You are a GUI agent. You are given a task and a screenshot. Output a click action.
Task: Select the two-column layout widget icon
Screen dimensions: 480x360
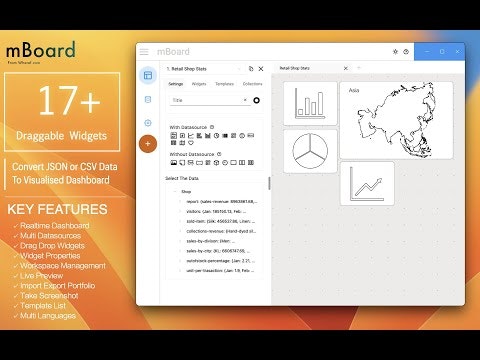242,163
